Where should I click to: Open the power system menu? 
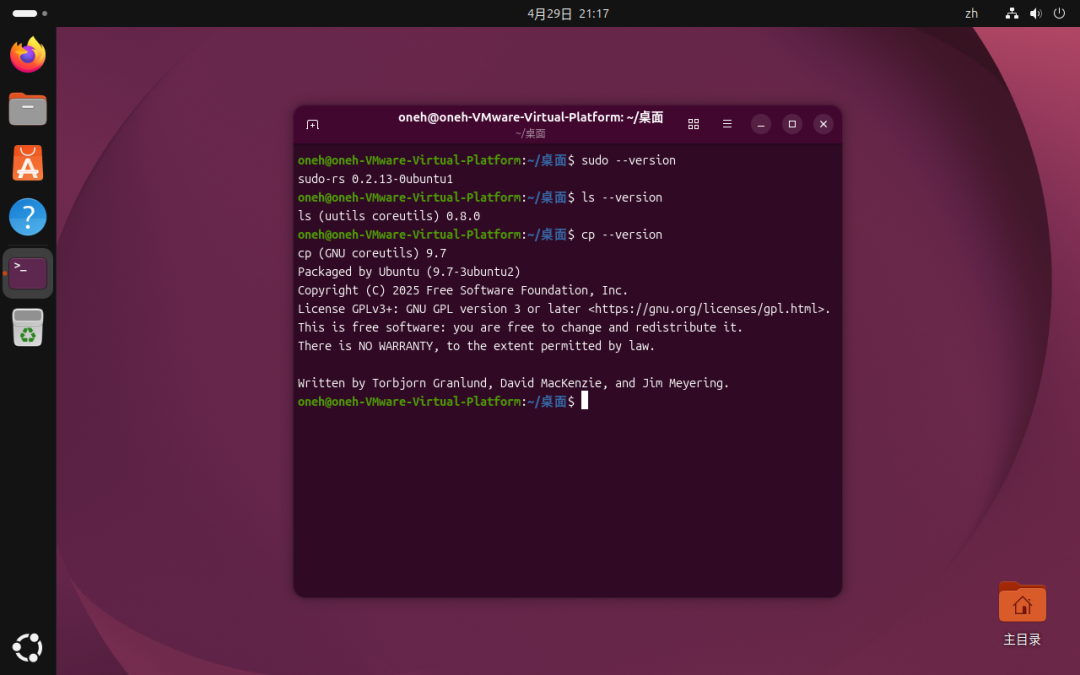1059,14
